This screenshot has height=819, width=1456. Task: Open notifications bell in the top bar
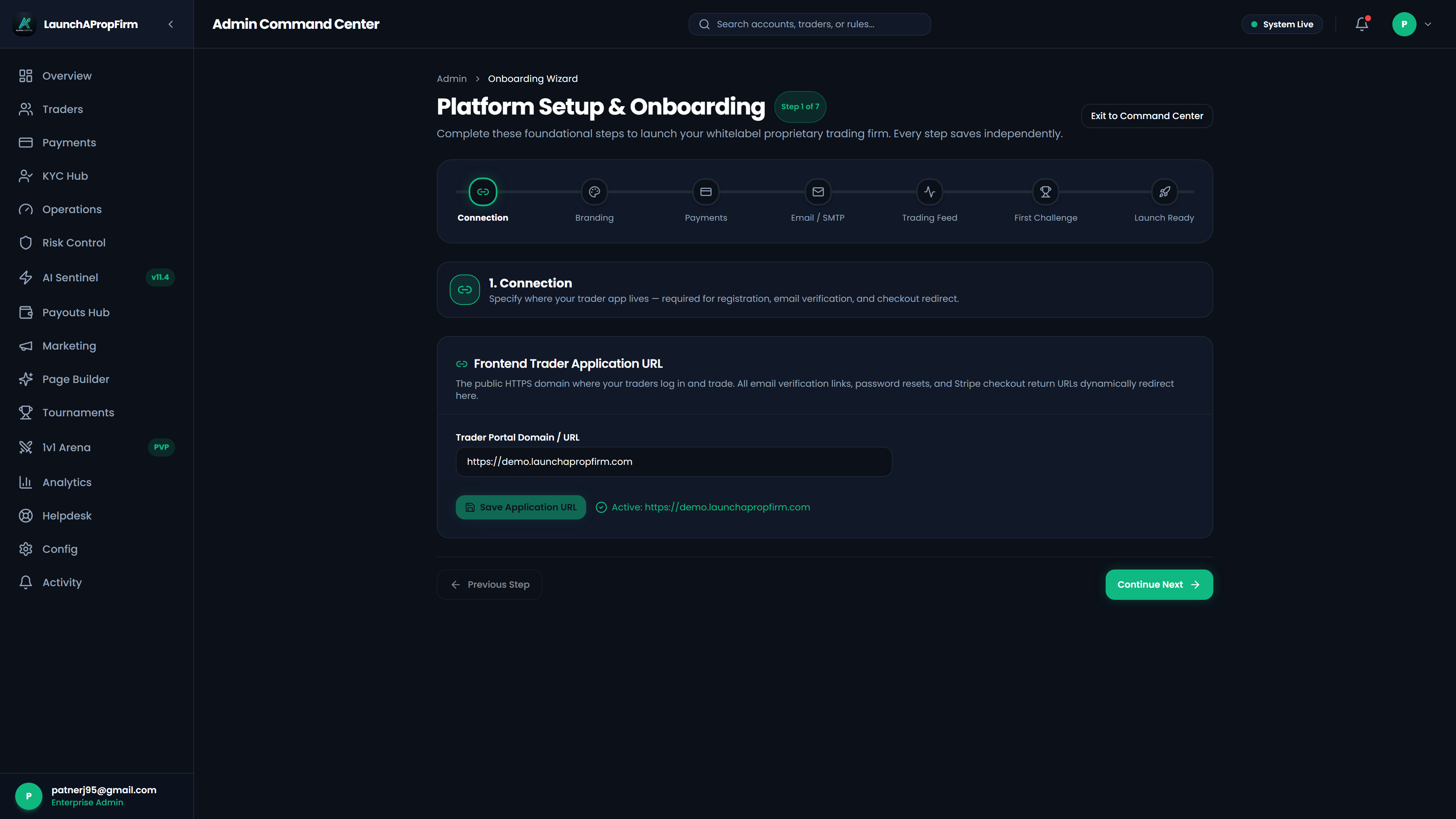tap(1362, 24)
